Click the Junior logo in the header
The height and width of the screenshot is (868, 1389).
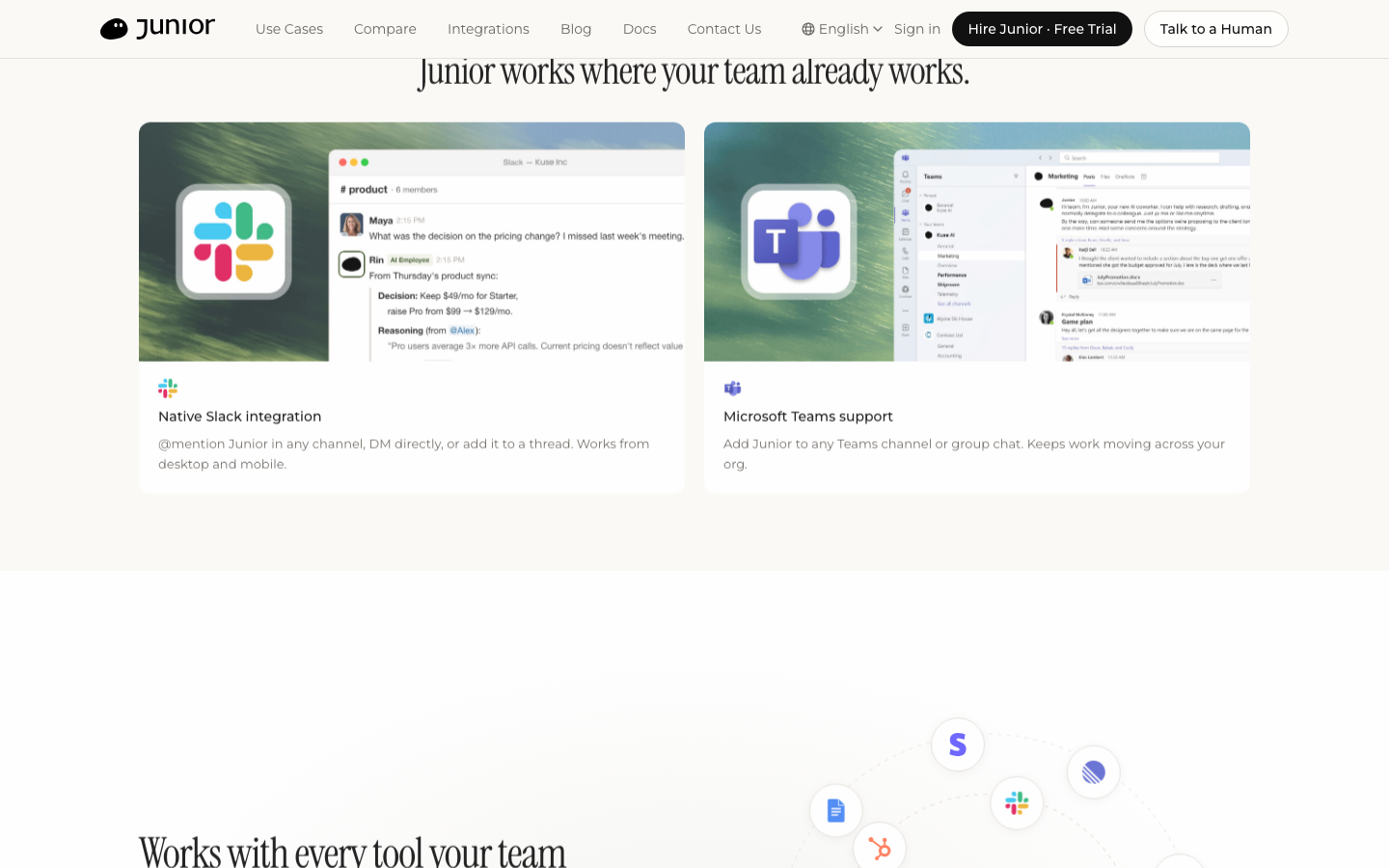157,28
